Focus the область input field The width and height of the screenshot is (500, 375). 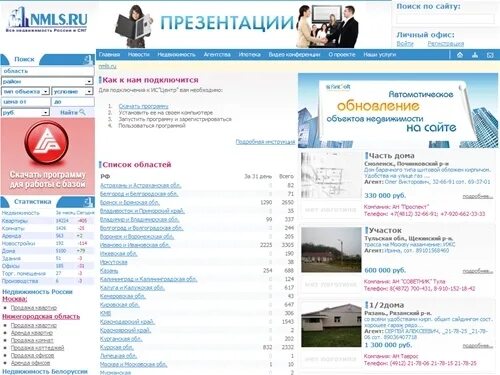click(48, 71)
